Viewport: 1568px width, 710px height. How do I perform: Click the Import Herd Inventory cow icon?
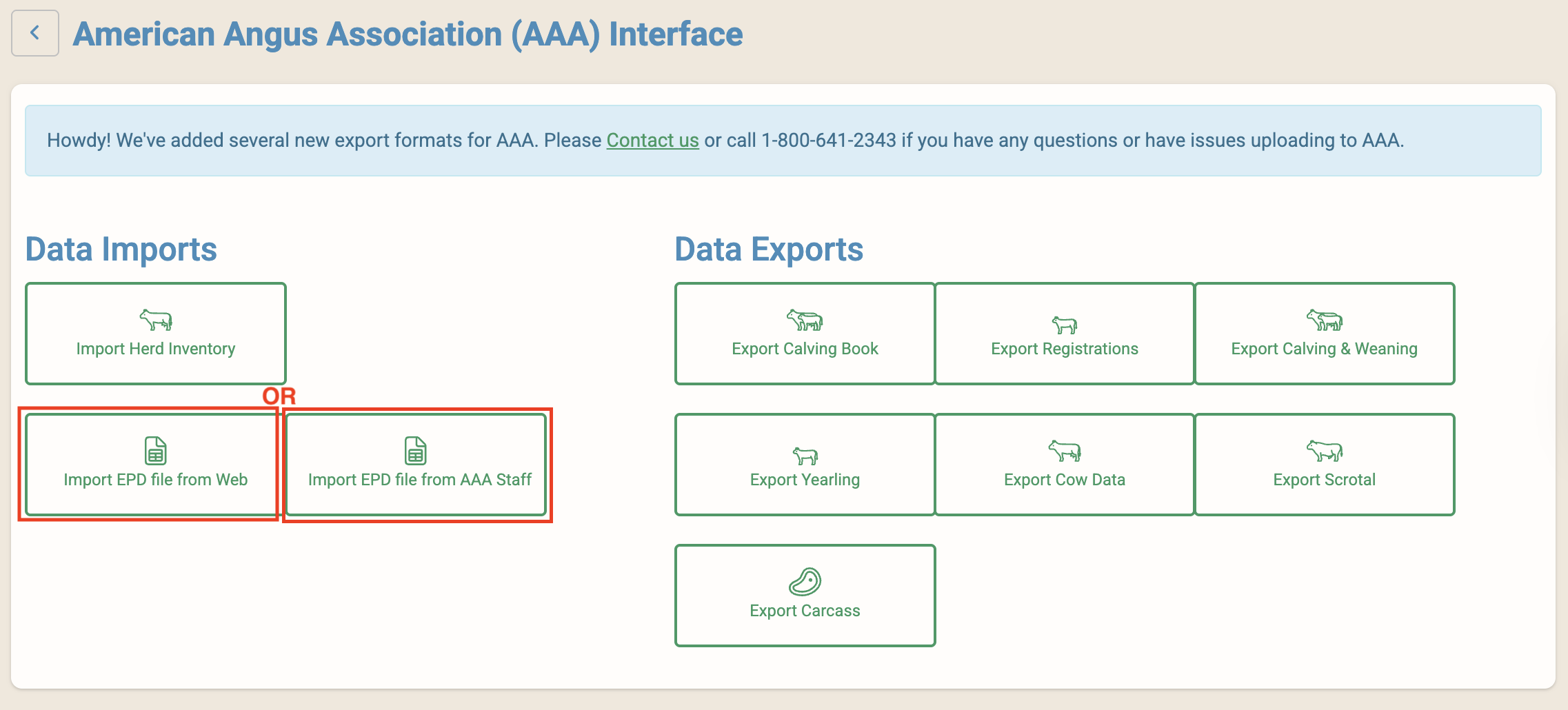tap(156, 320)
